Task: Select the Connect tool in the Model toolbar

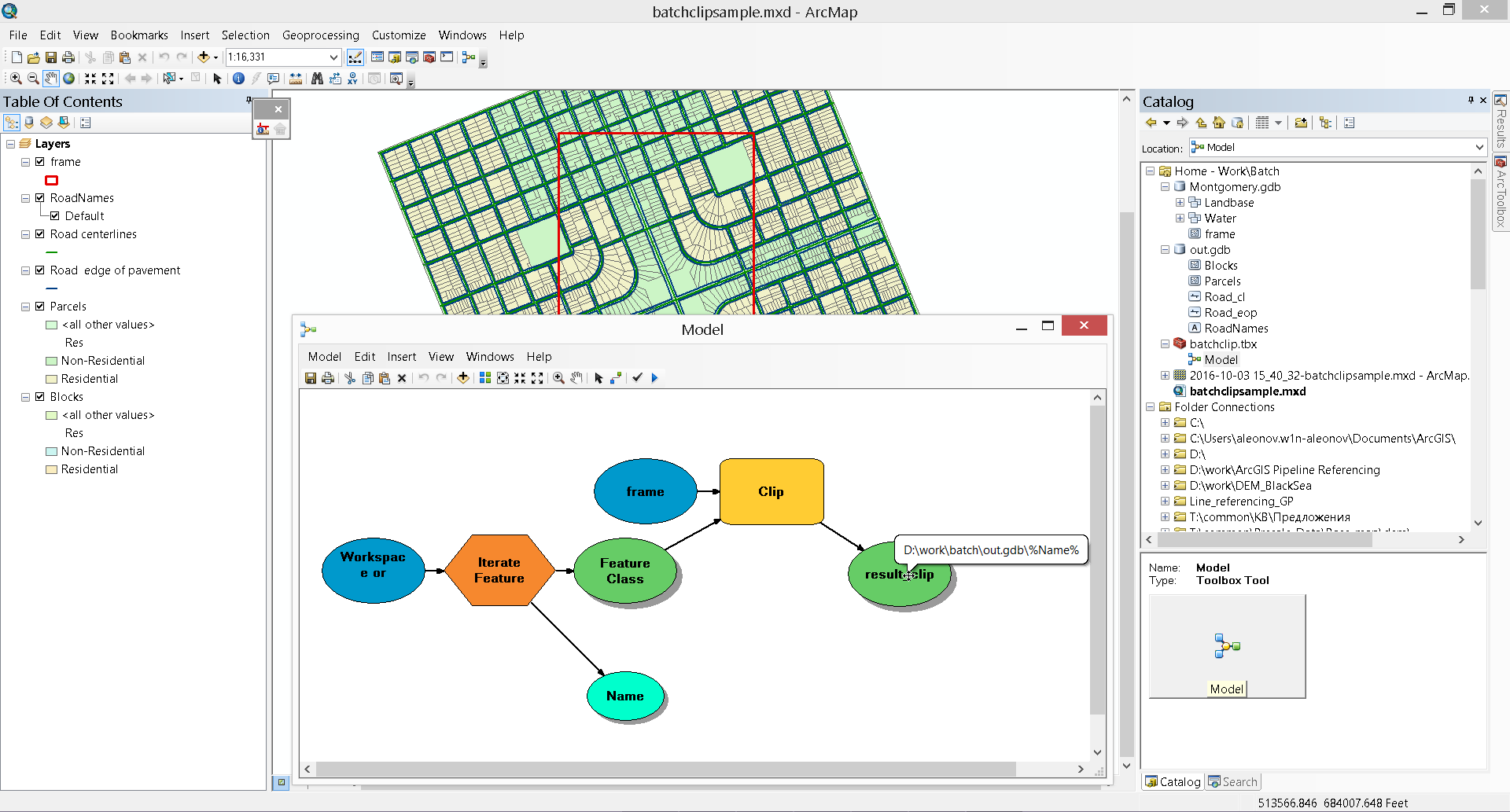Action: pos(616,378)
